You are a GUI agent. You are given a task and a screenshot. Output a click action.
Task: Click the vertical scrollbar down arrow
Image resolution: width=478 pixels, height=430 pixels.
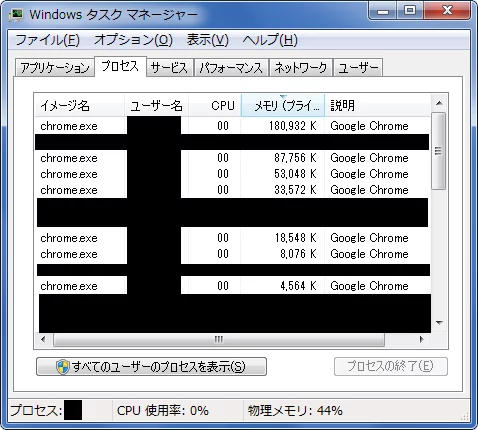click(x=439, y=323)
